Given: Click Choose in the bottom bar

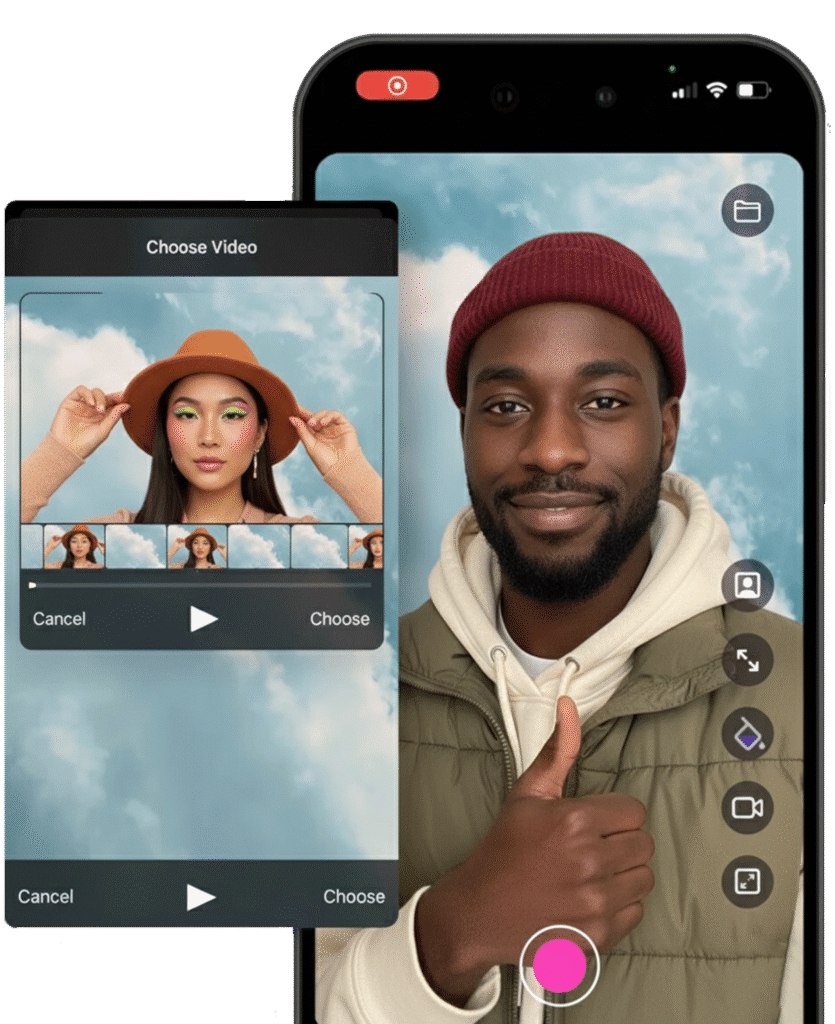Looking at the screenshot, I should click(353, 897).
